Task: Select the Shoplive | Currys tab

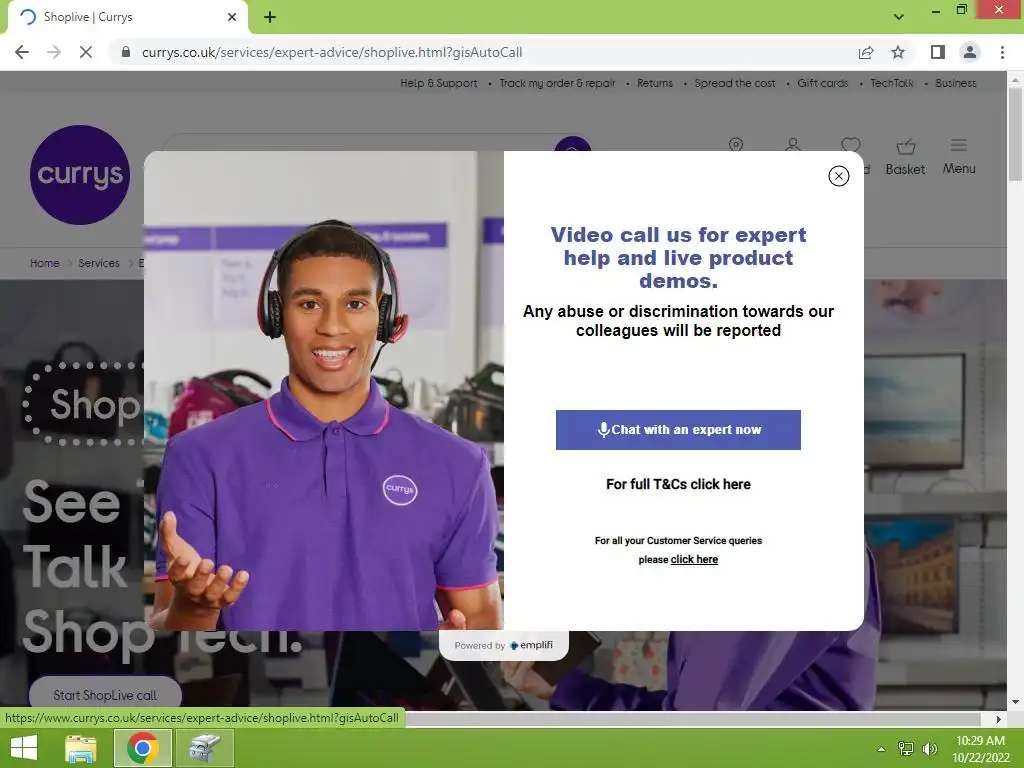Action: click(127, 17)
